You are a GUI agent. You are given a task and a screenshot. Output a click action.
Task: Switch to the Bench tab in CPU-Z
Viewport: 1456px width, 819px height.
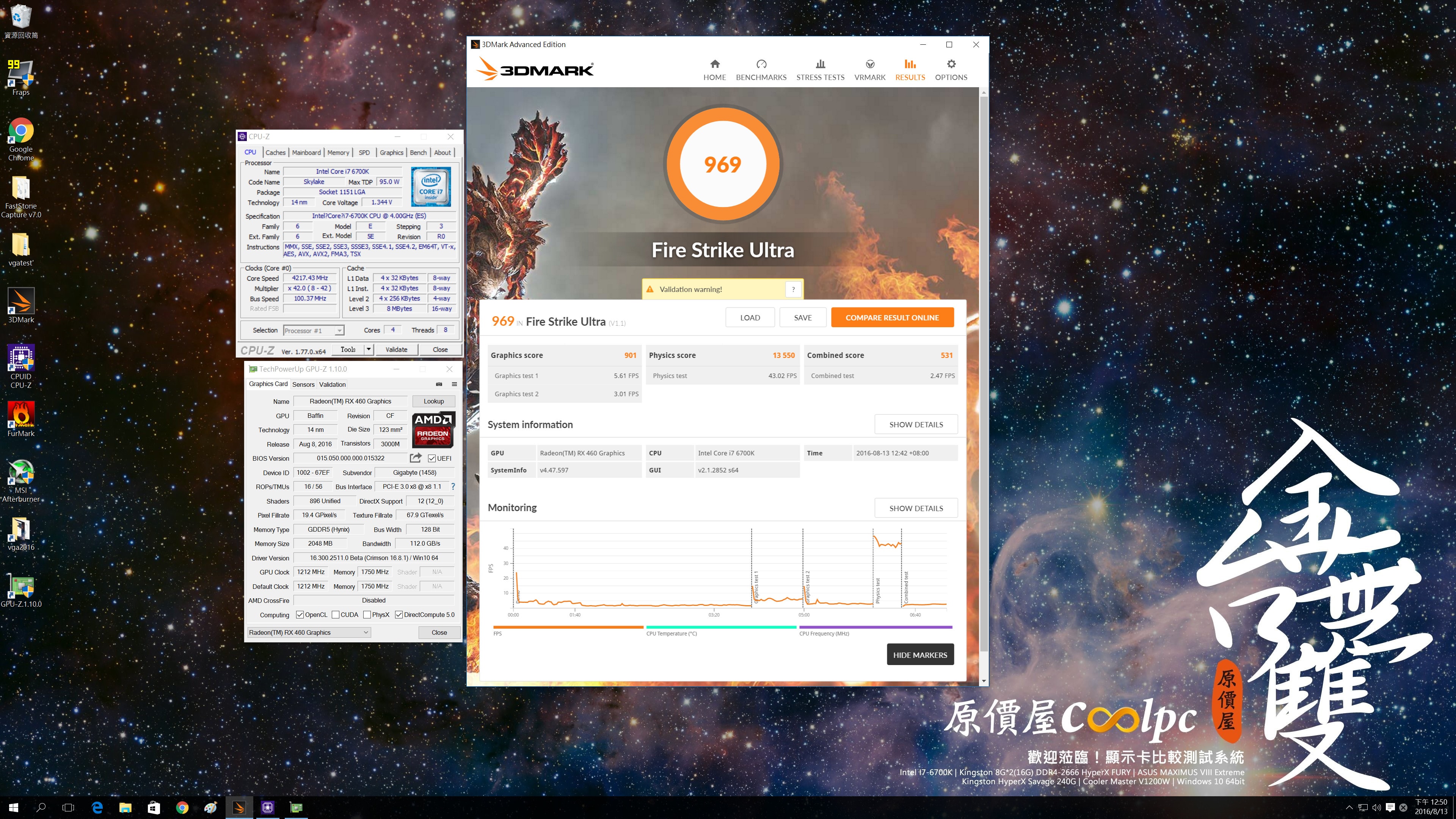[x=418, y=152]
